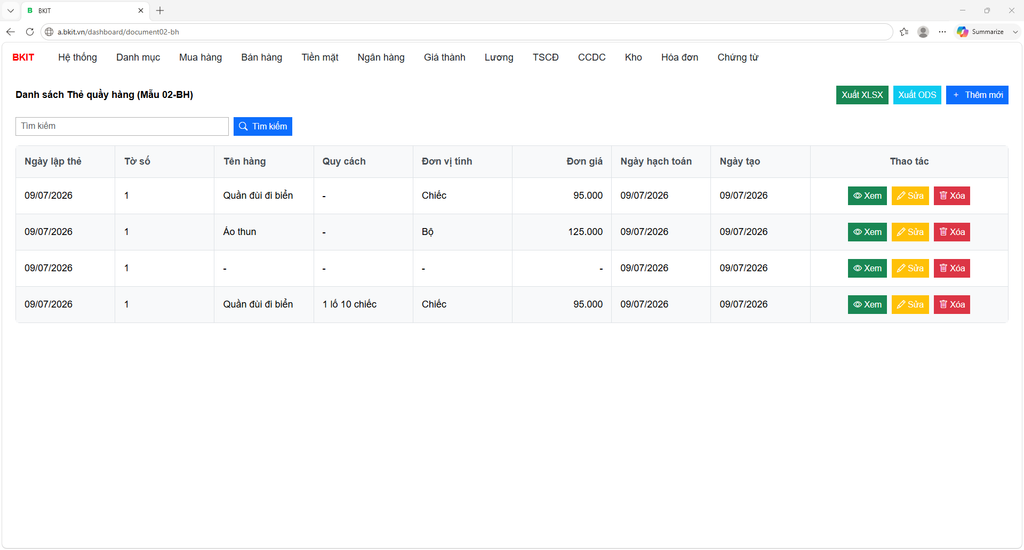
Task: Open the browser profile avatar icon
Action: coord(923,31)
